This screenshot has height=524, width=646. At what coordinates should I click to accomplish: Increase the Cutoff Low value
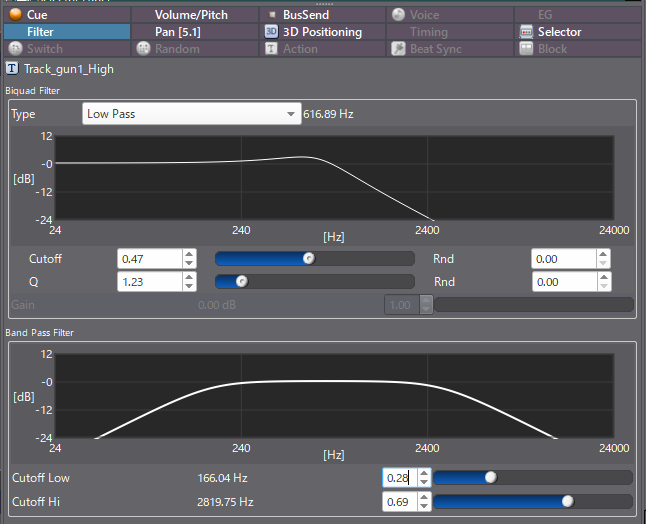click(424, 473)
